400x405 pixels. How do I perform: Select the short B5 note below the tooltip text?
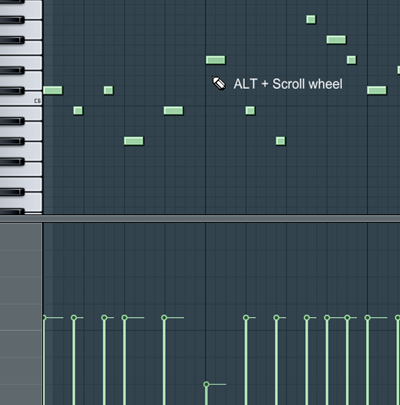[x=250, y=111]
